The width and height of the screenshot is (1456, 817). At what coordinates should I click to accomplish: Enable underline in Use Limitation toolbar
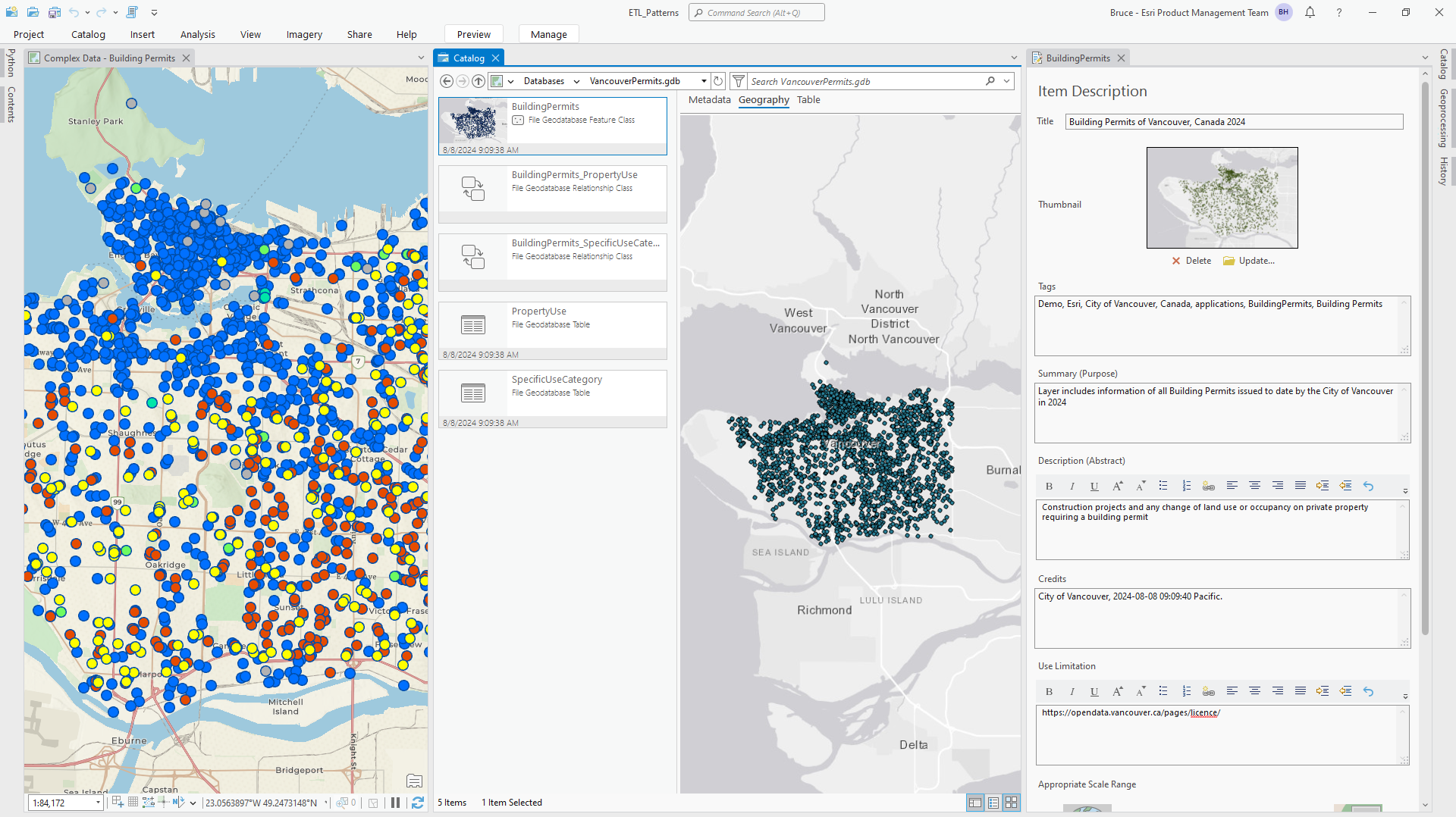coord(1094,691)
